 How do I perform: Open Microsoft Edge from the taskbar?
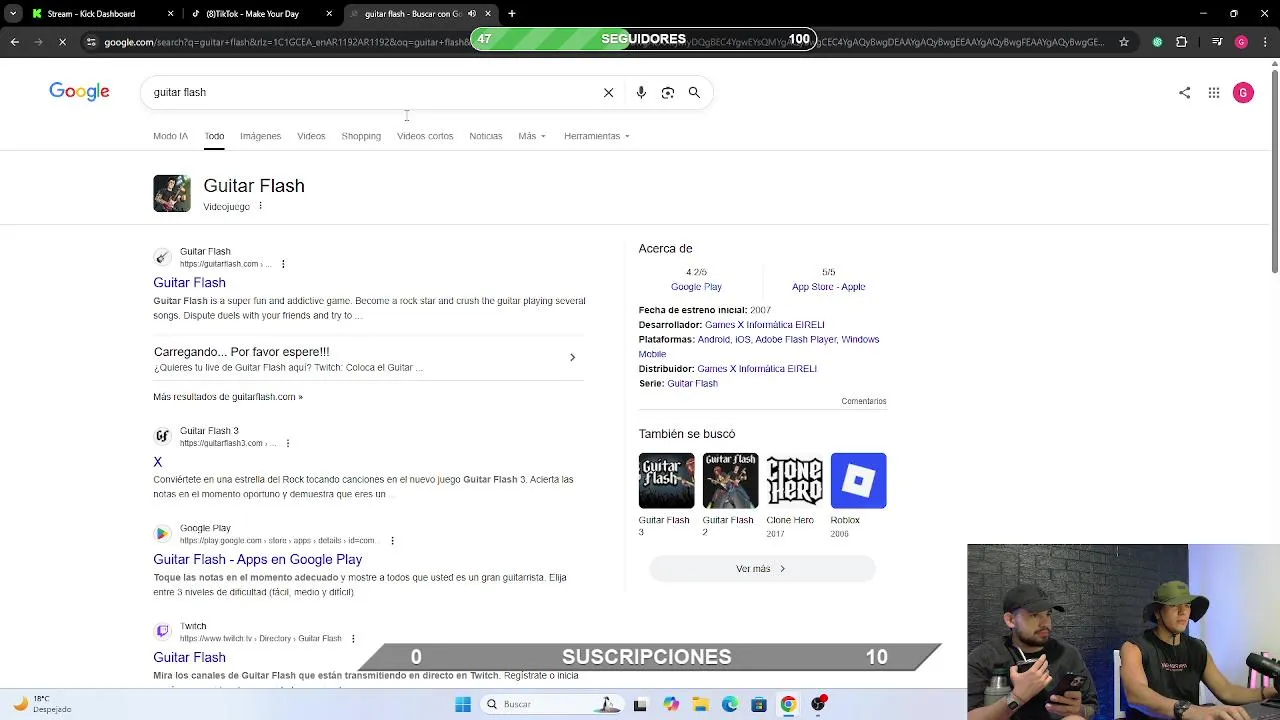tap(730, 704)
